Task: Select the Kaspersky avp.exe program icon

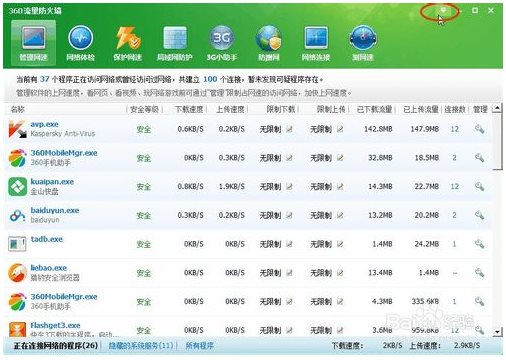Action: 17,129
